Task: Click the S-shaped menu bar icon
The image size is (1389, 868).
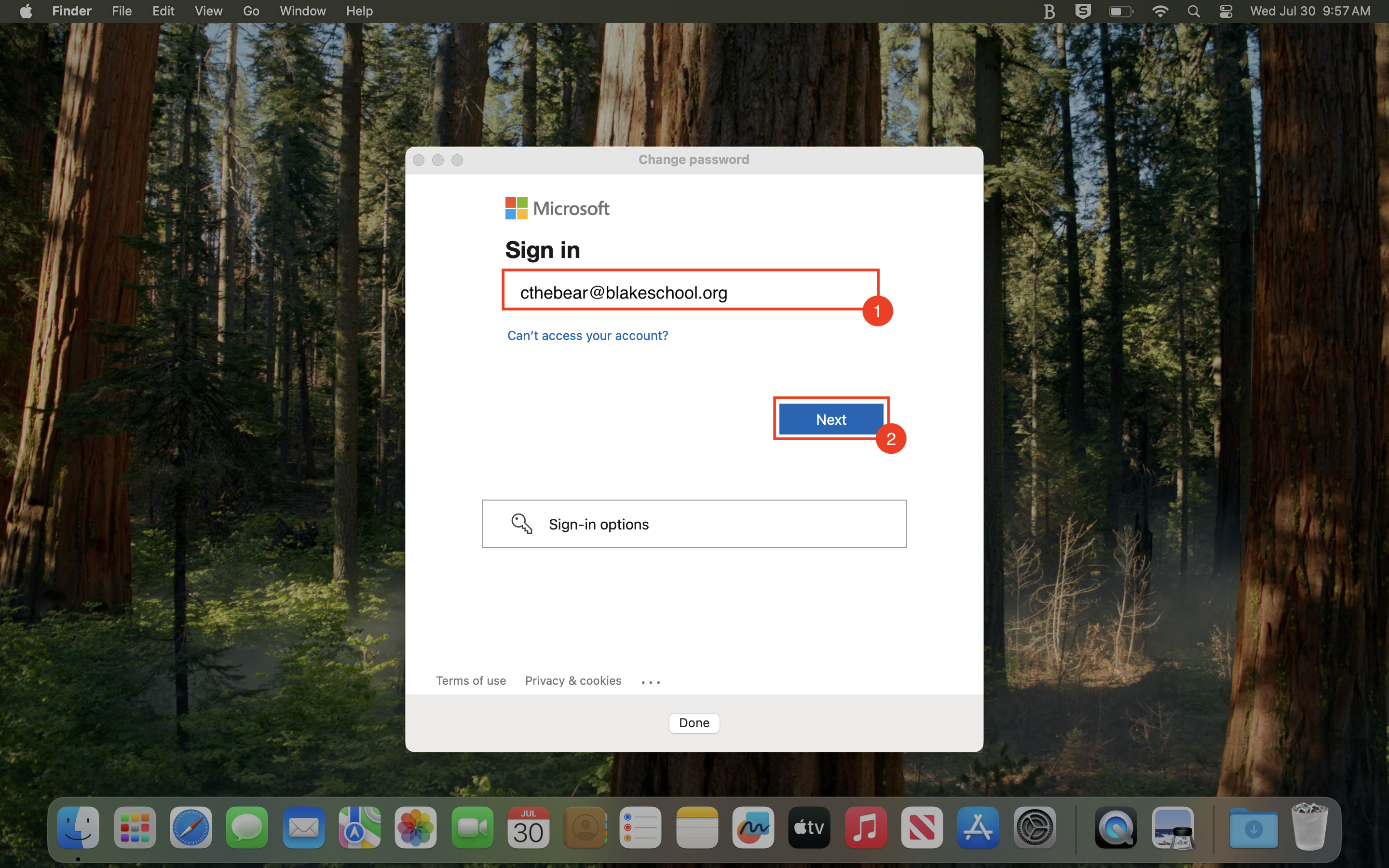Action: click(1083, 12)
